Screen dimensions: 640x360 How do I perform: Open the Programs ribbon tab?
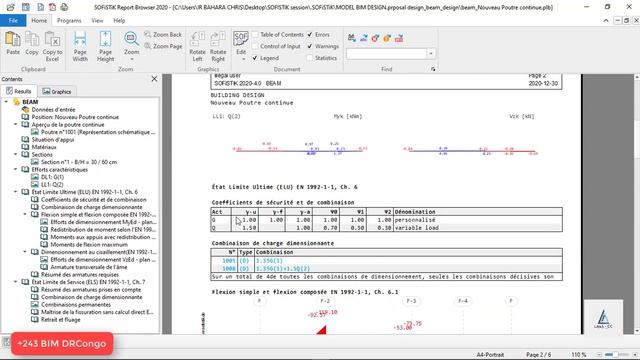pos(69,20)
